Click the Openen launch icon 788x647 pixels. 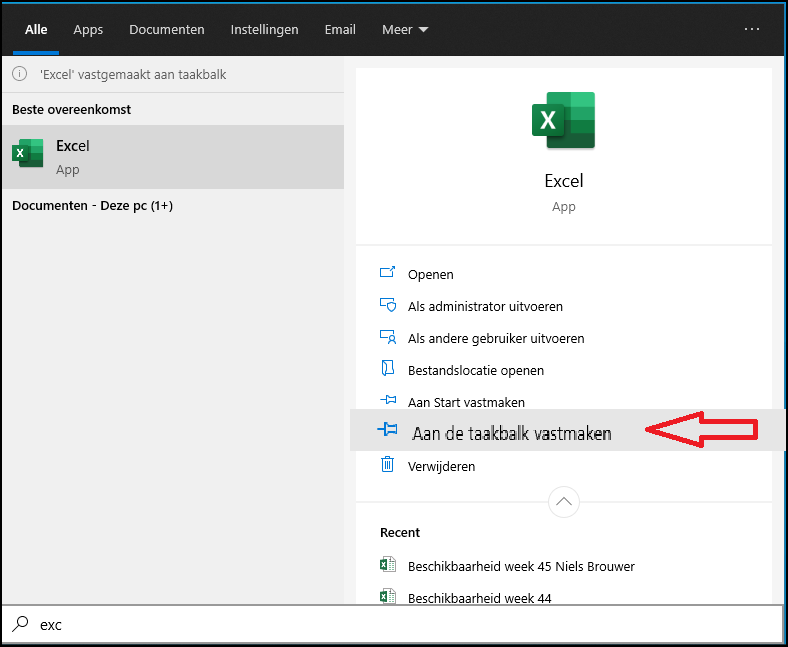pos(387,272)
